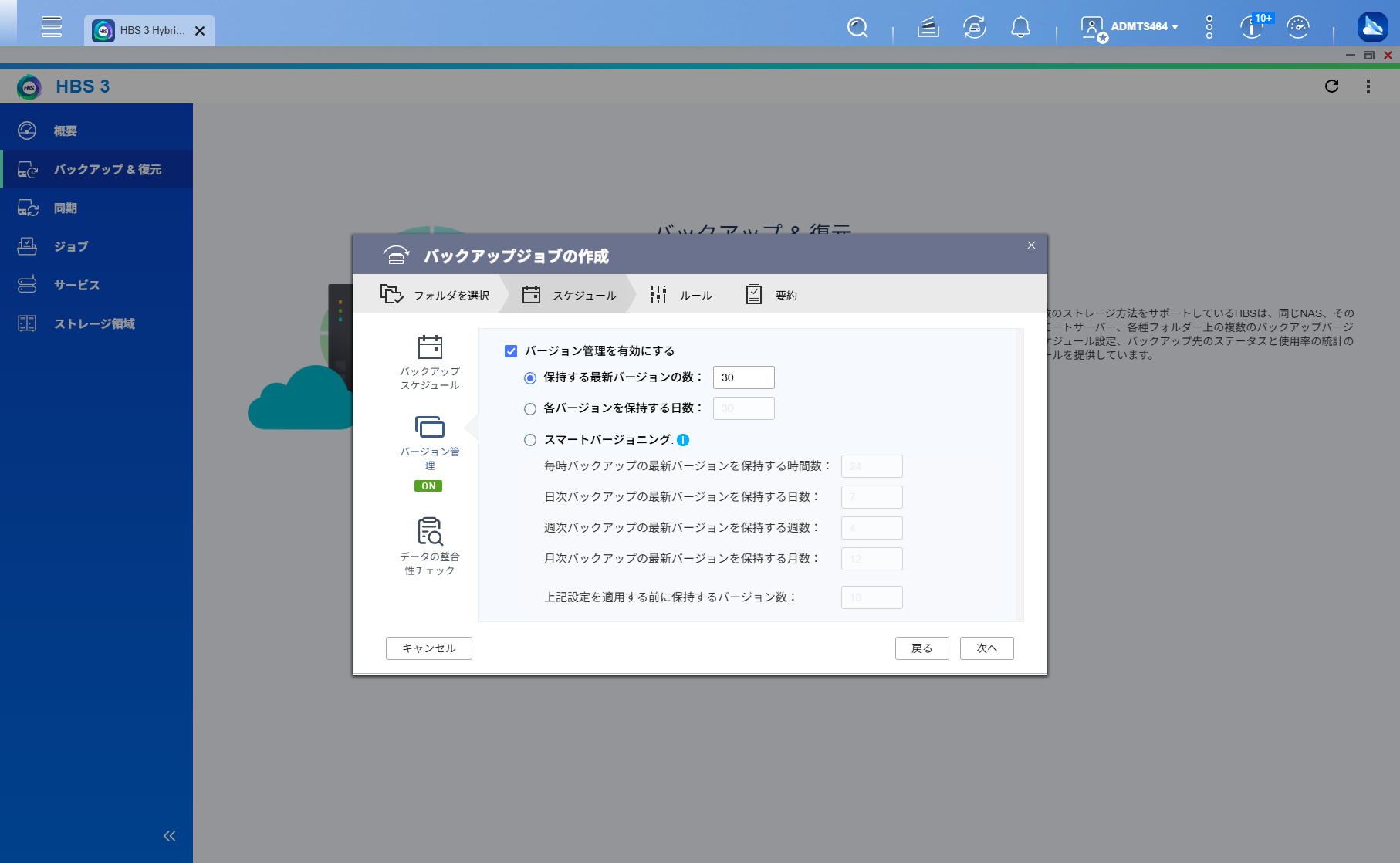Uncheck バージョン管理を有効にする checkbox
Image resolution: width=1400 pixels, height=863 pixels.
click(511, 351)
